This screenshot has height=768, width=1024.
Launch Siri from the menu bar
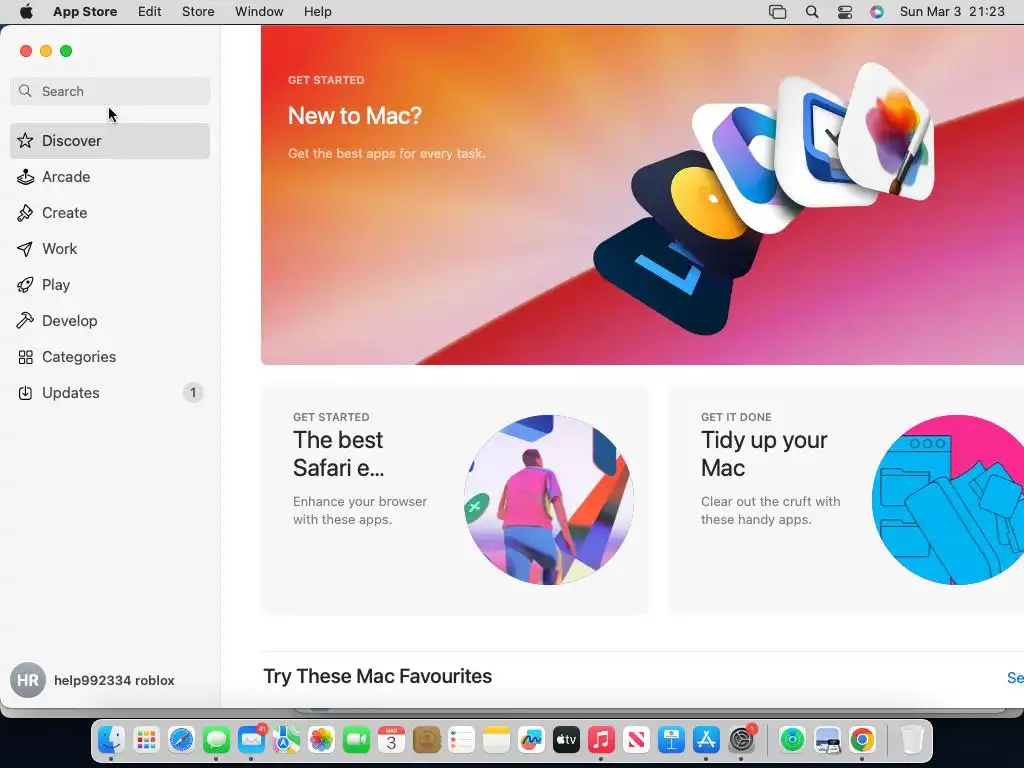(x=877, y=12)
